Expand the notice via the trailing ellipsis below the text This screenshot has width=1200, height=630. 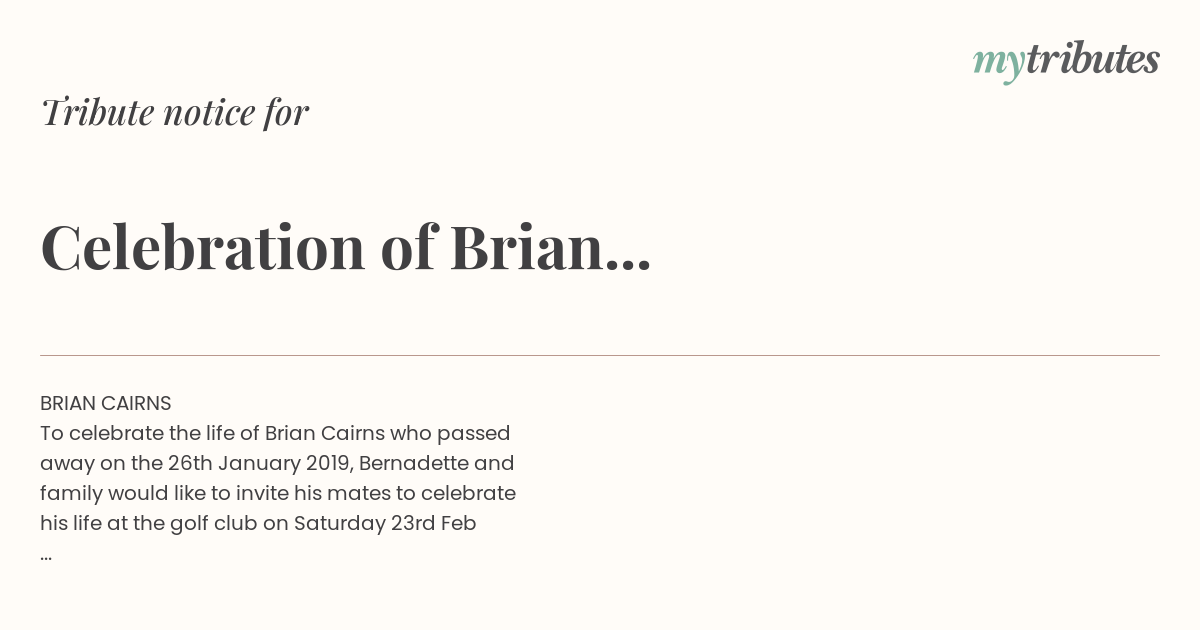[46, 557]
